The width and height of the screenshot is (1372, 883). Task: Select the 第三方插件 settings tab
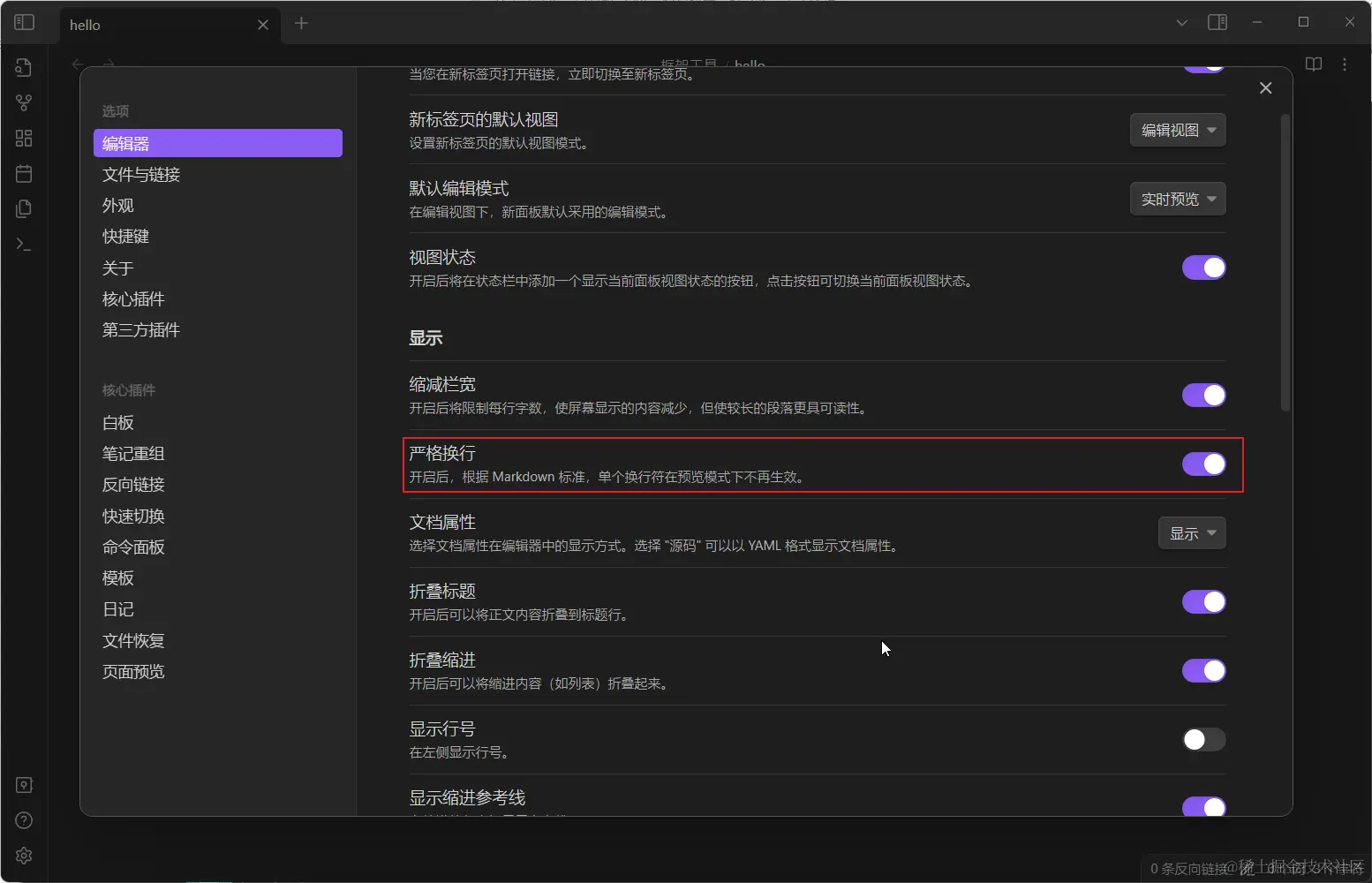139,329
